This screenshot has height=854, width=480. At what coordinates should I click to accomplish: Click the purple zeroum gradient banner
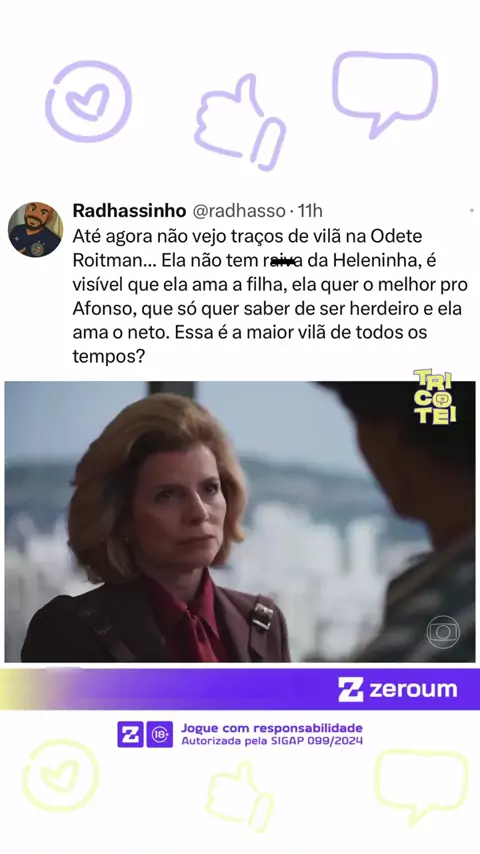tap(240, 690)
